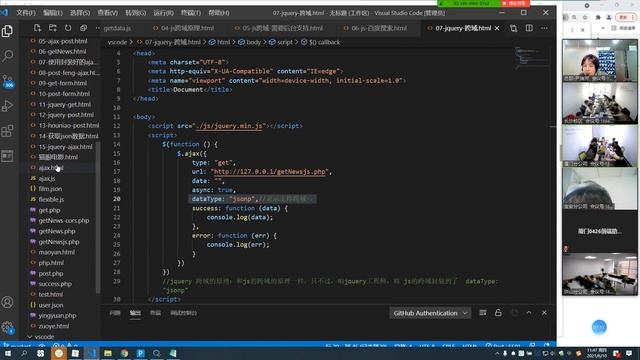Open the fourth menu bar item 查看(V)
The width and height of the screenshot is (640, 360).
pos(107,13)
